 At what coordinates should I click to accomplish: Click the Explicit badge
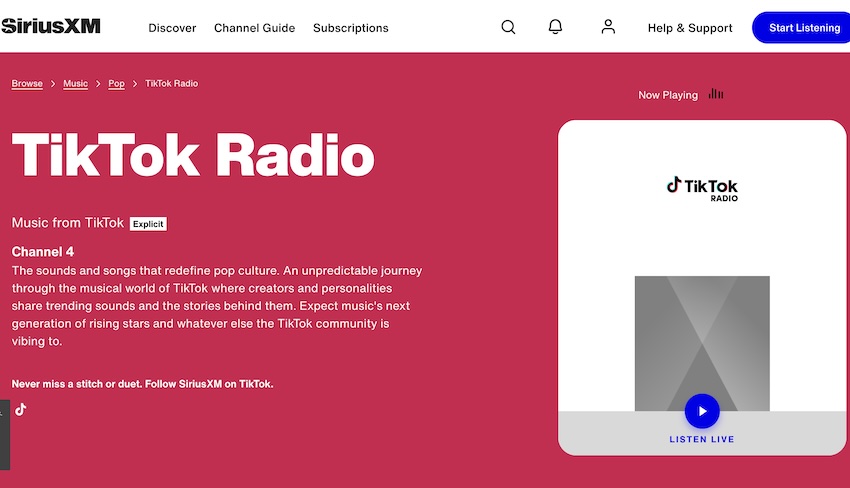(x=148, y=224)
